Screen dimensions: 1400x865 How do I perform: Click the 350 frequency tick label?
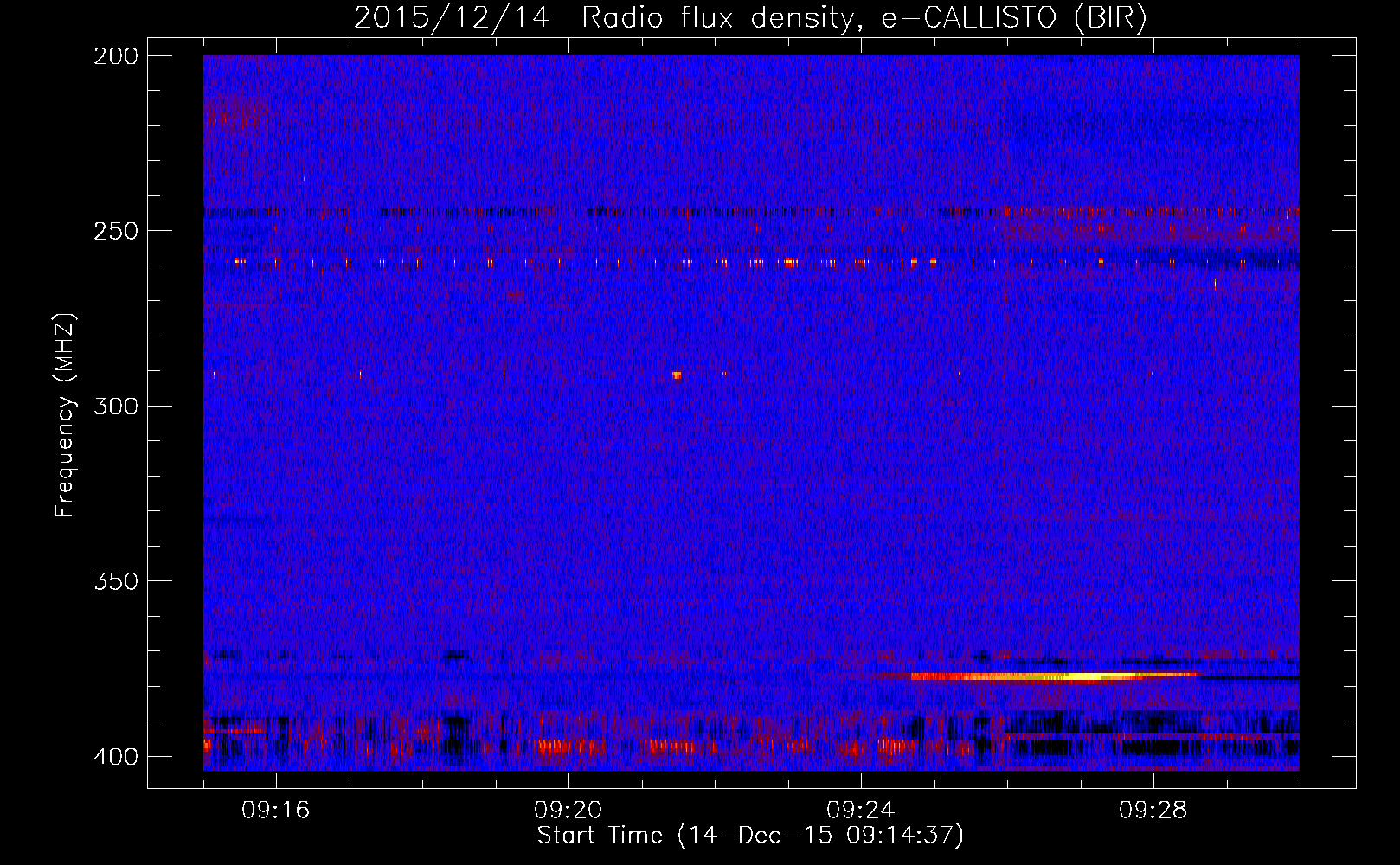(x=115, y=581)
